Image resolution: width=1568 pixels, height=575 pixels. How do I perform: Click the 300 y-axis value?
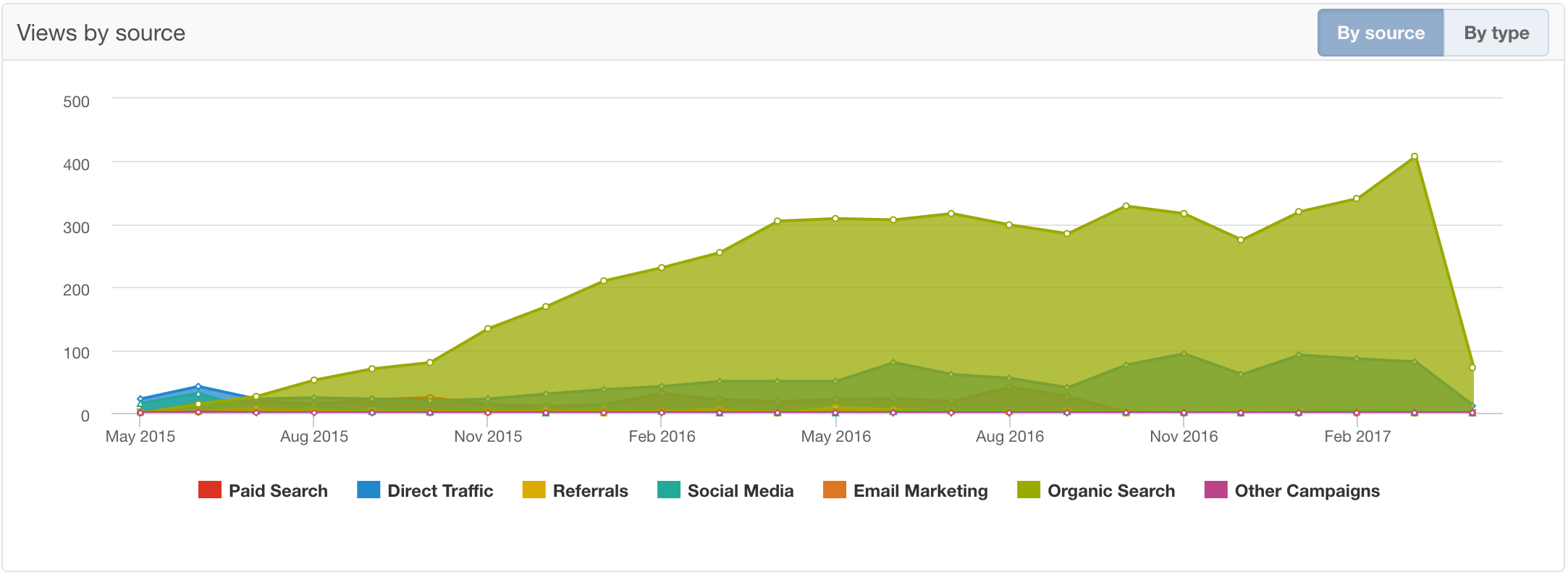coord(76,228)
